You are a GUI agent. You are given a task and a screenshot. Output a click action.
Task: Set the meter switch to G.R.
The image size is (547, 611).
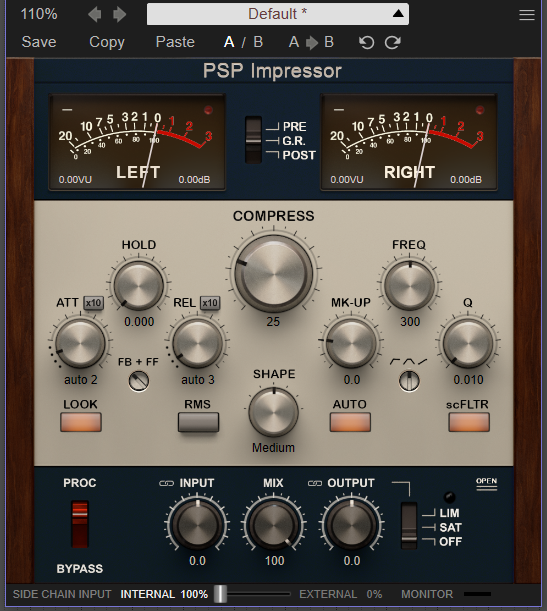click(x=294, y=141)
